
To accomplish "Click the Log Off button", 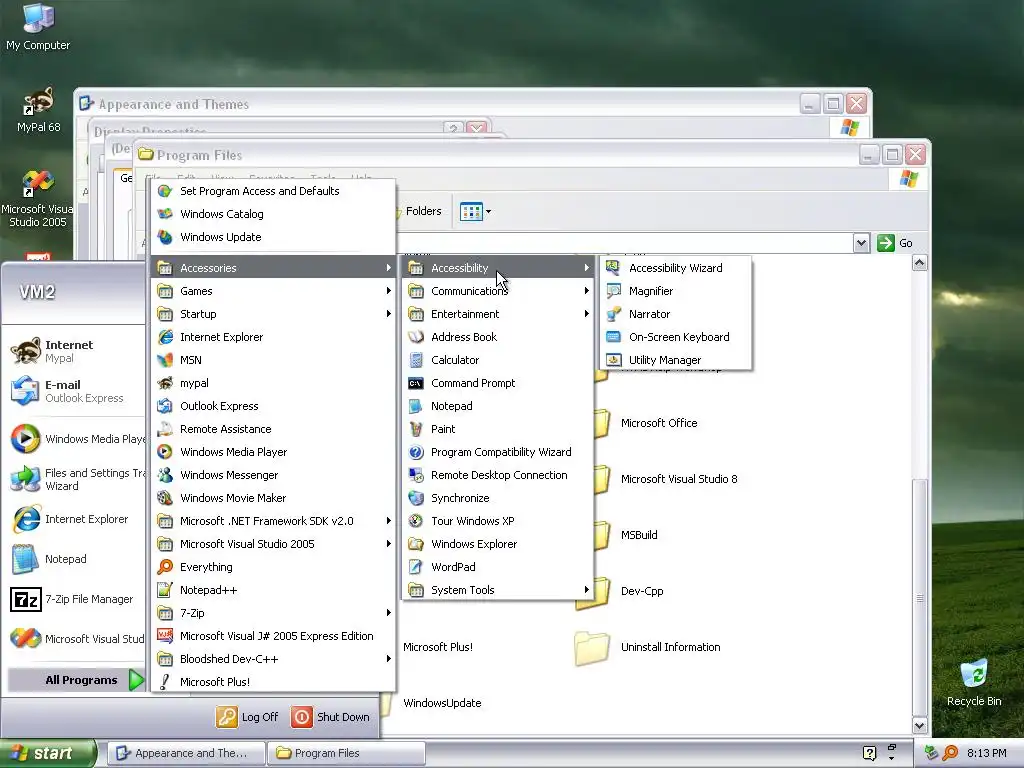I will tap(248, 717).
